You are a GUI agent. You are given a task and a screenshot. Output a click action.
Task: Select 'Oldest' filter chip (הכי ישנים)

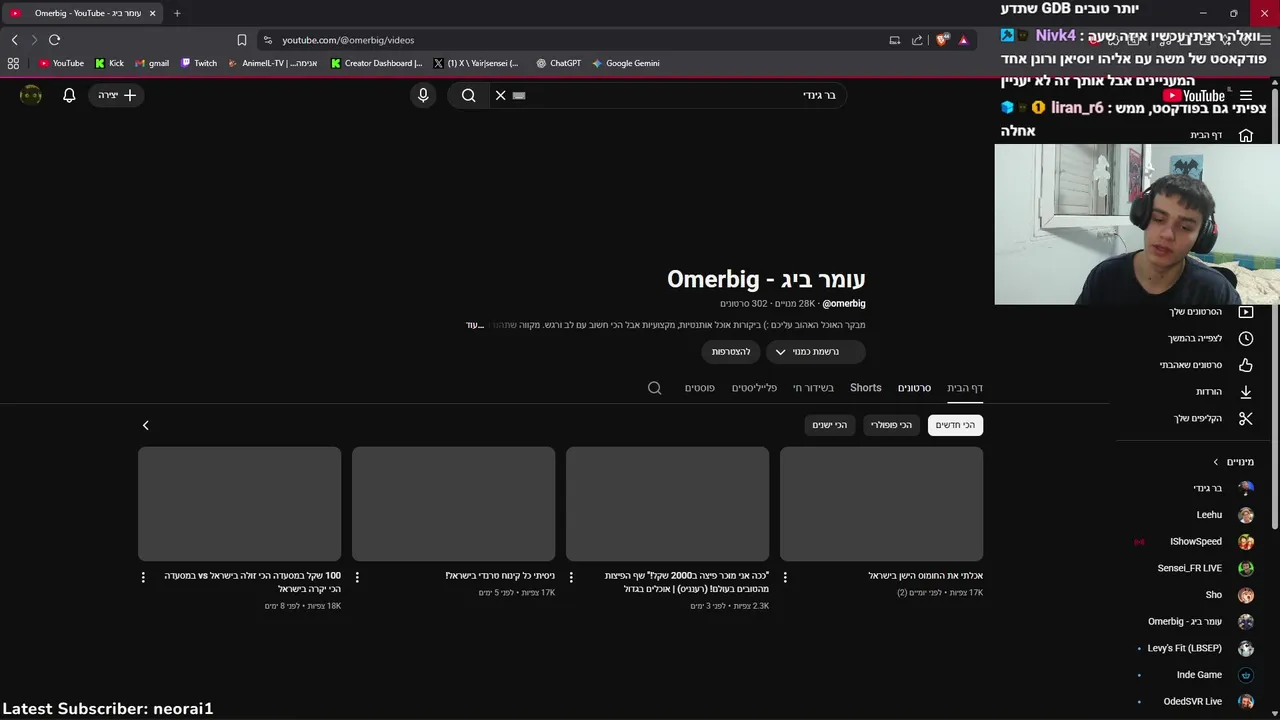829,425
